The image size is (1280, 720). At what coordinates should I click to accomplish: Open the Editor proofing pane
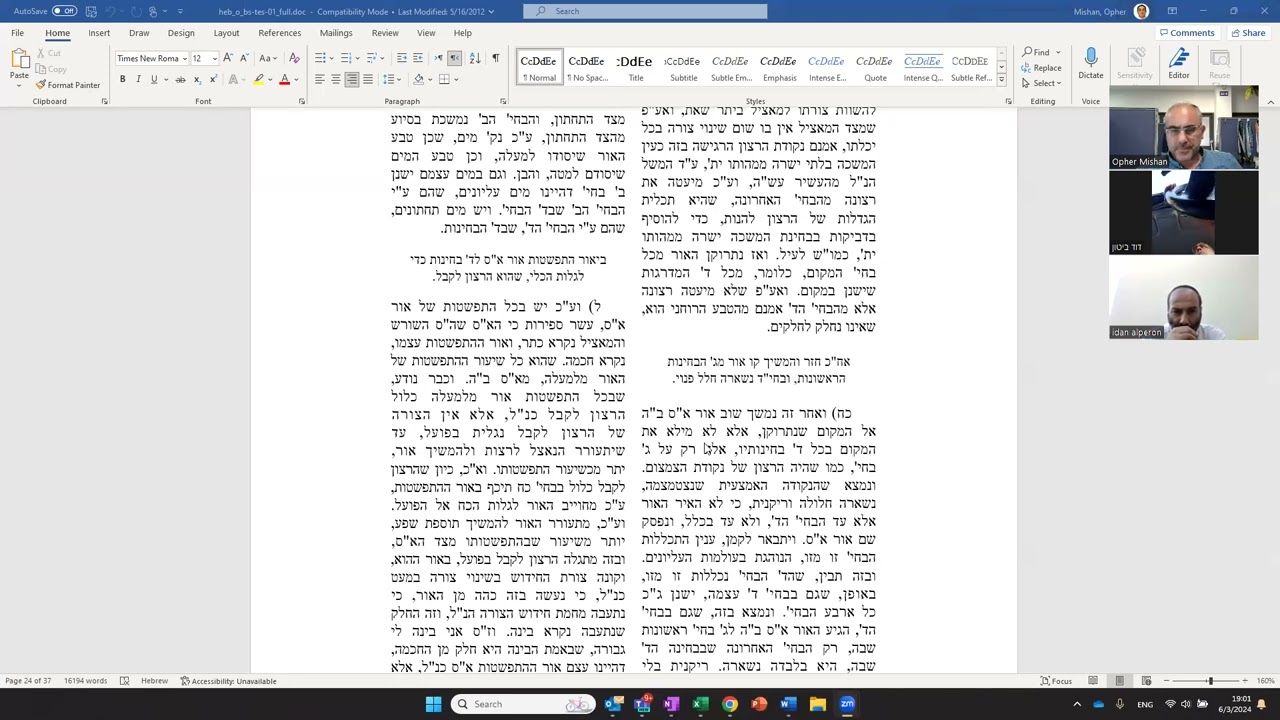1179,63
